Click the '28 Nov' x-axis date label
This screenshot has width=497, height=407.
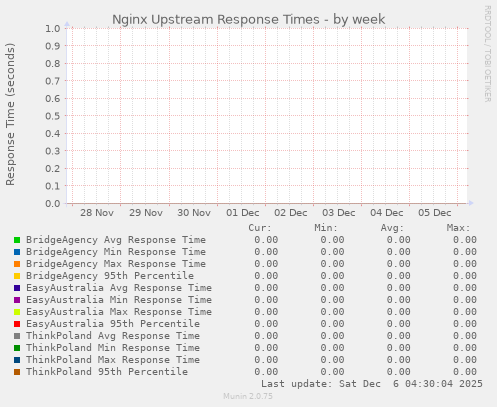[x=97, y=213]
